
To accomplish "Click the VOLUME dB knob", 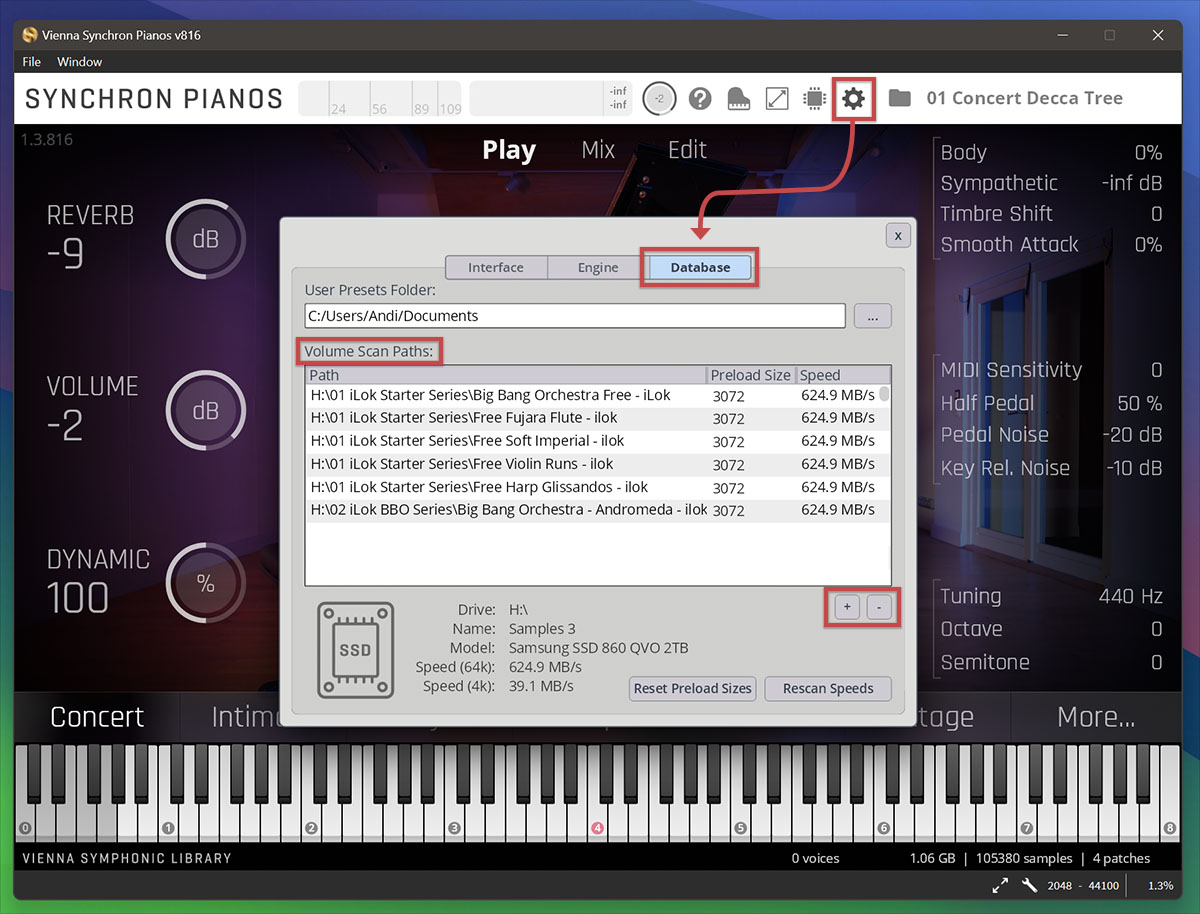I will (x=206, y=411).
